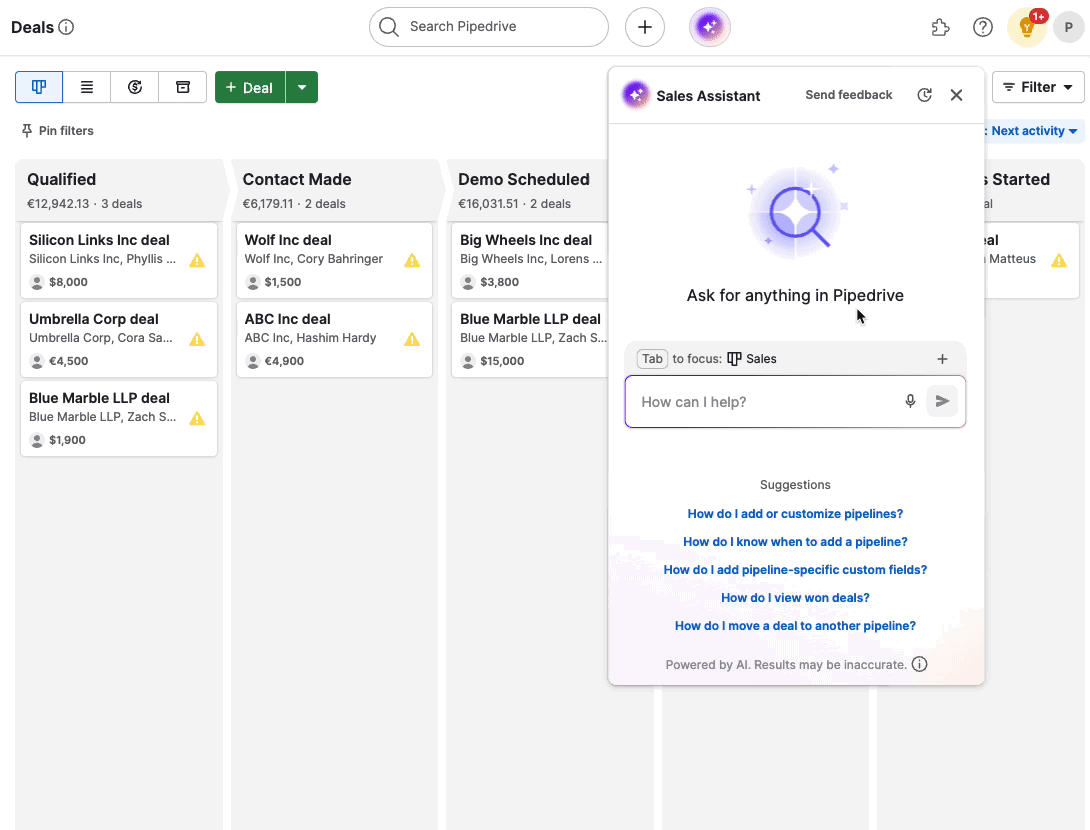
Task: Open the quick add plus button
Action: (644, 27)
